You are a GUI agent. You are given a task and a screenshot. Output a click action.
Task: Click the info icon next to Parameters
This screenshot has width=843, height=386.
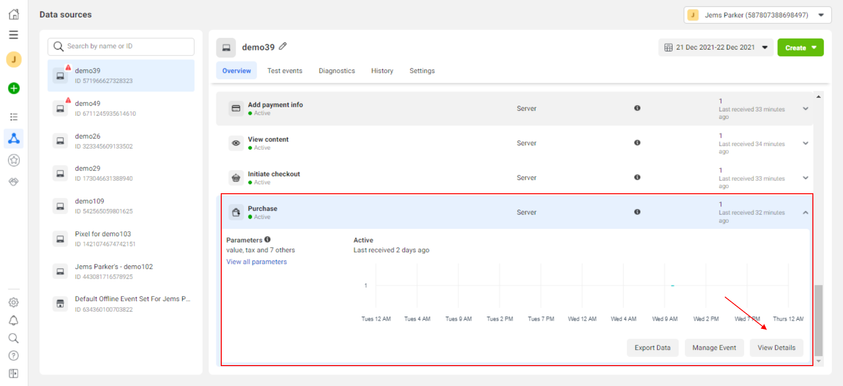click(x=267, y=240)
